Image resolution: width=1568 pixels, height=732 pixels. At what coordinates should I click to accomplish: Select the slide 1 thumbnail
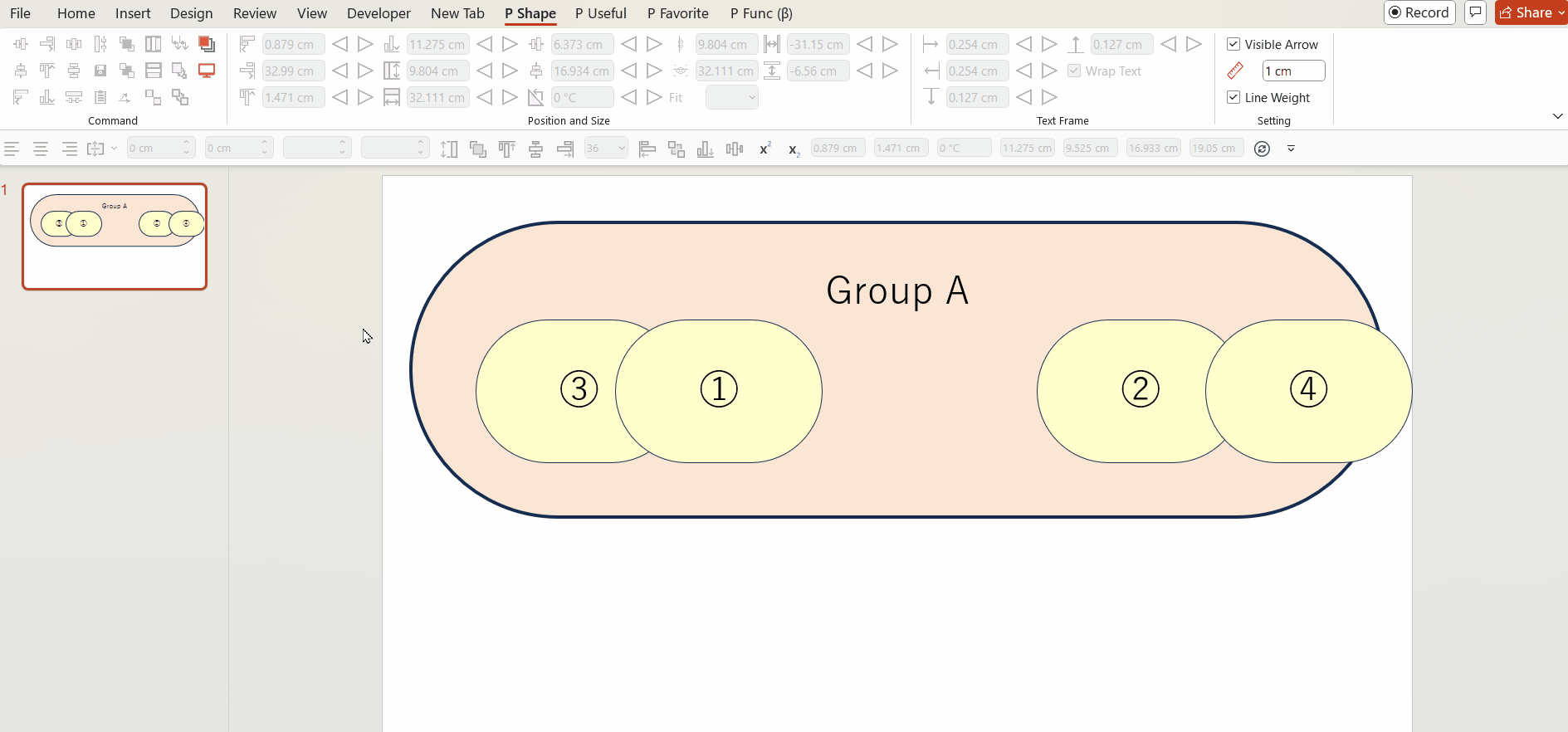pos(115,237)
